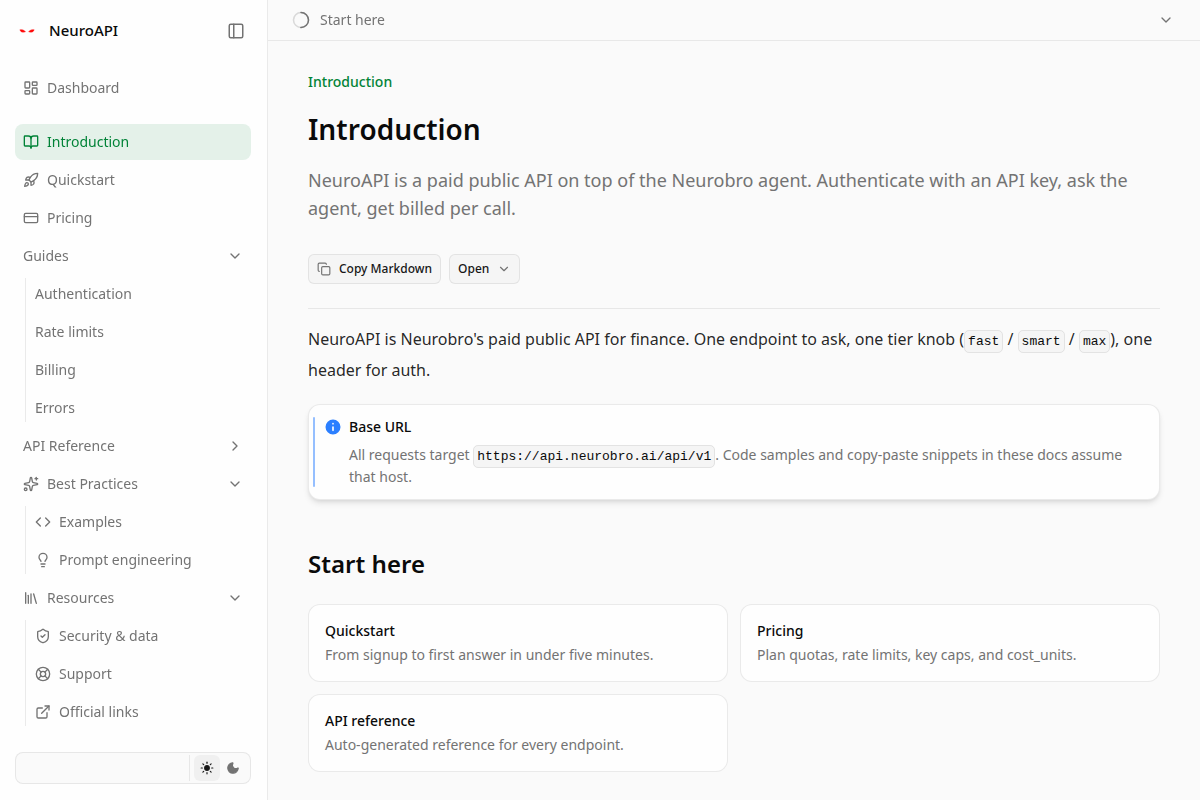Go to Quickstart sidebar page
1200x800 pixels.
point(133,180)
